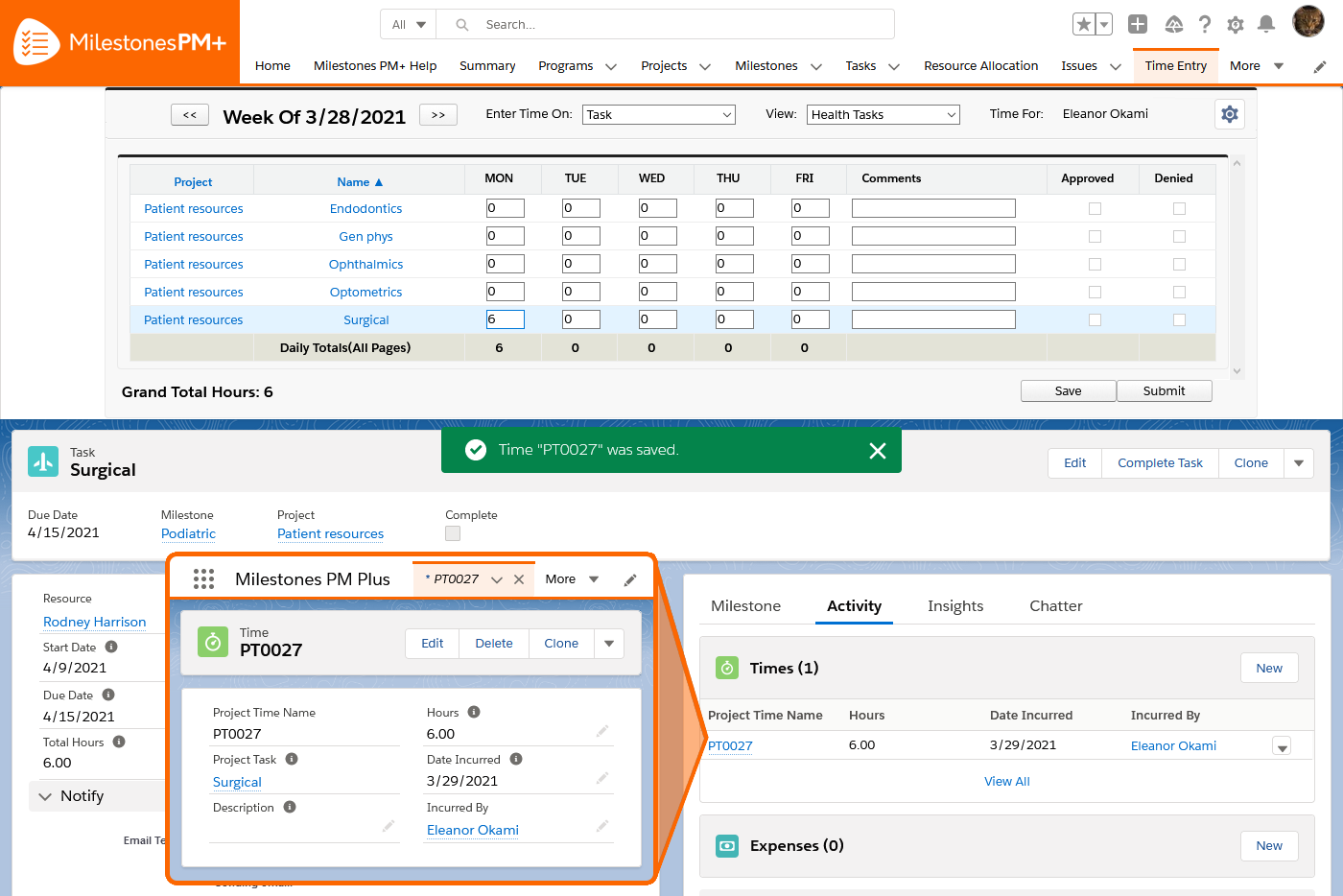
Task: Click the green Time stopwatch icon beside PT0027
Action: (x=212, y=643)
